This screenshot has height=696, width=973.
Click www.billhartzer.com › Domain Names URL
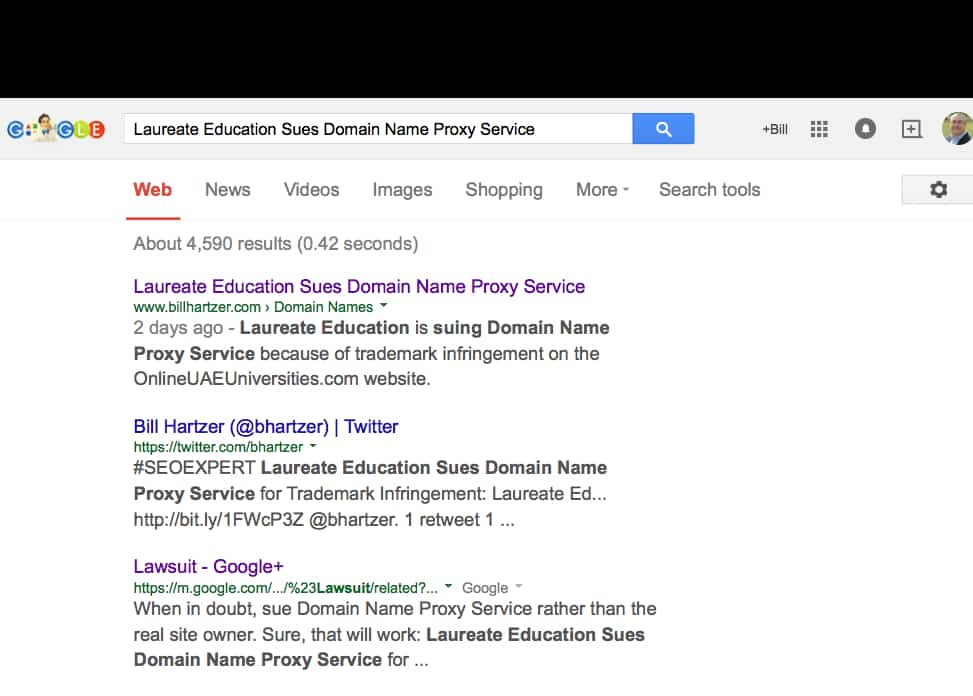(253, 306)
